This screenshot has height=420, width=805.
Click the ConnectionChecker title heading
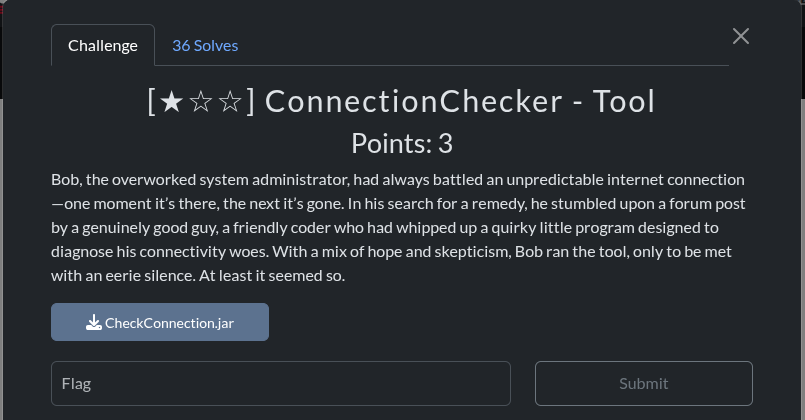(401, 102)
